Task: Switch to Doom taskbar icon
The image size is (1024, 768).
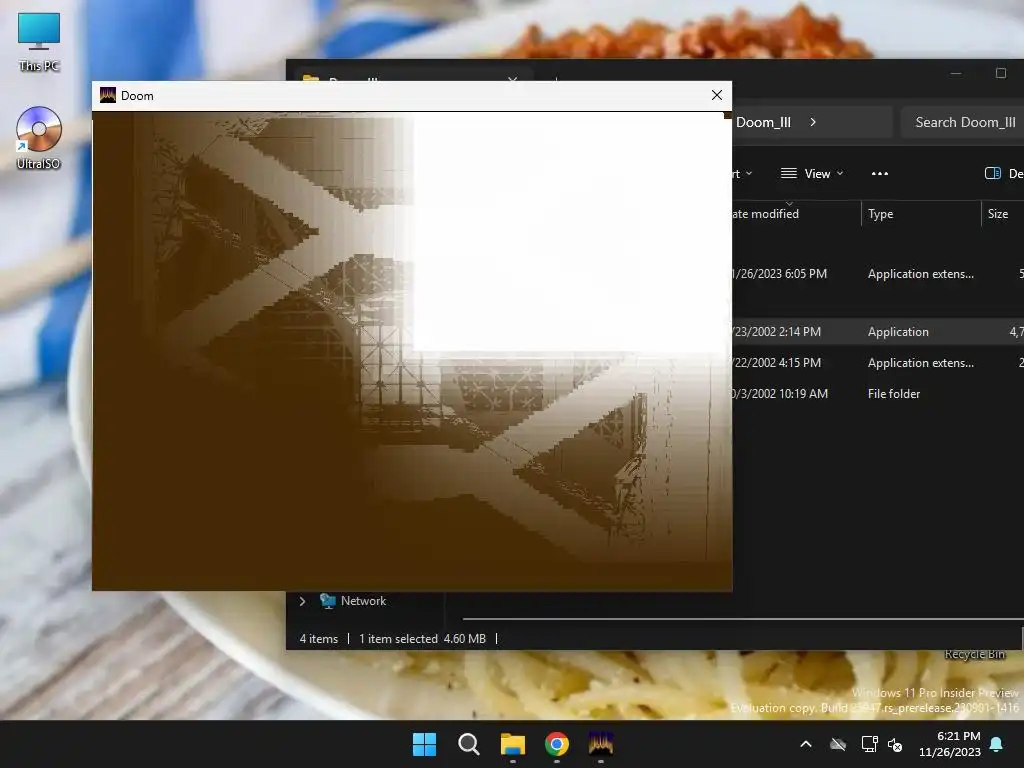Action: (601, 744)
